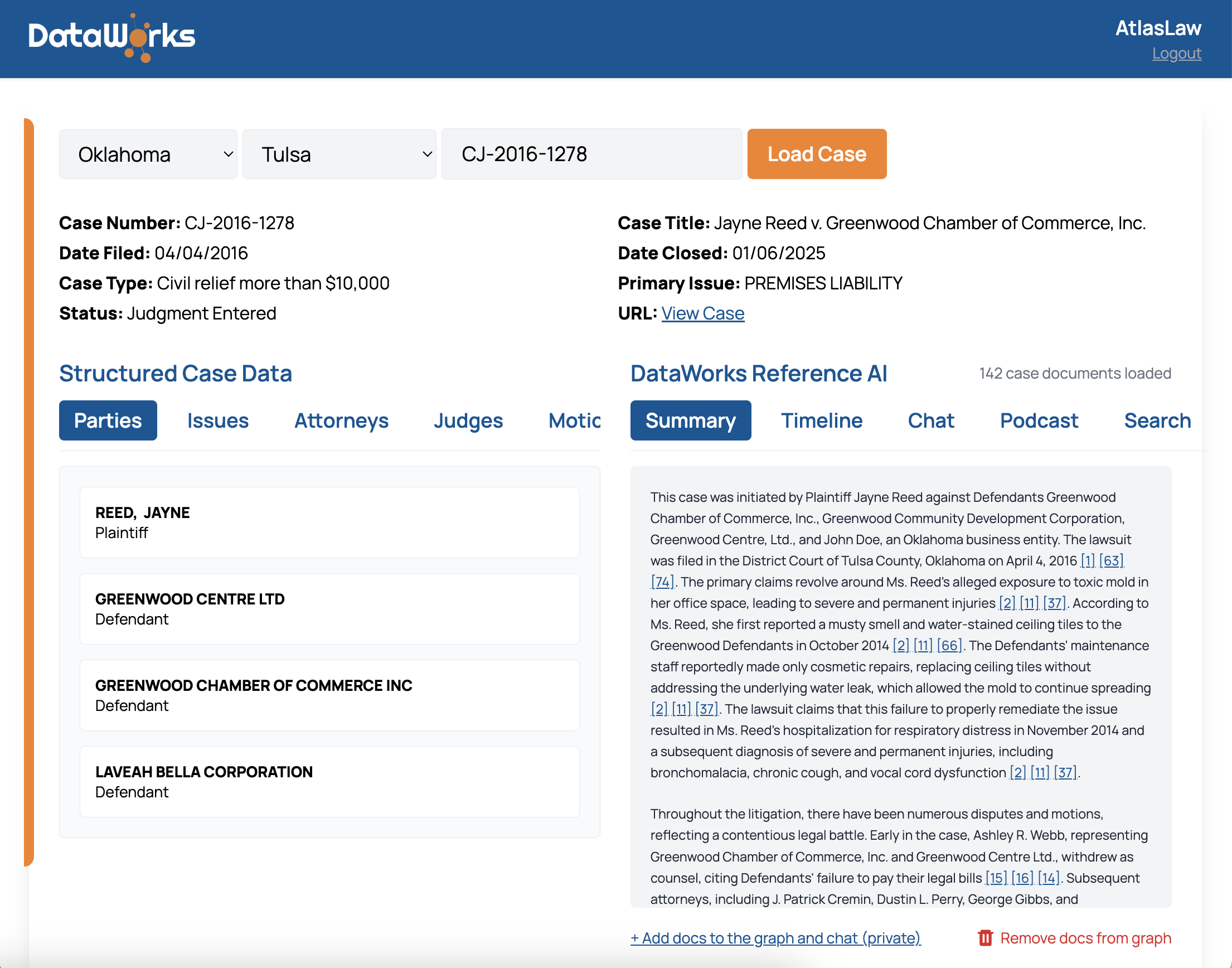Select the REED, JAYNE plaintiff card

click(x=329, y=522)
